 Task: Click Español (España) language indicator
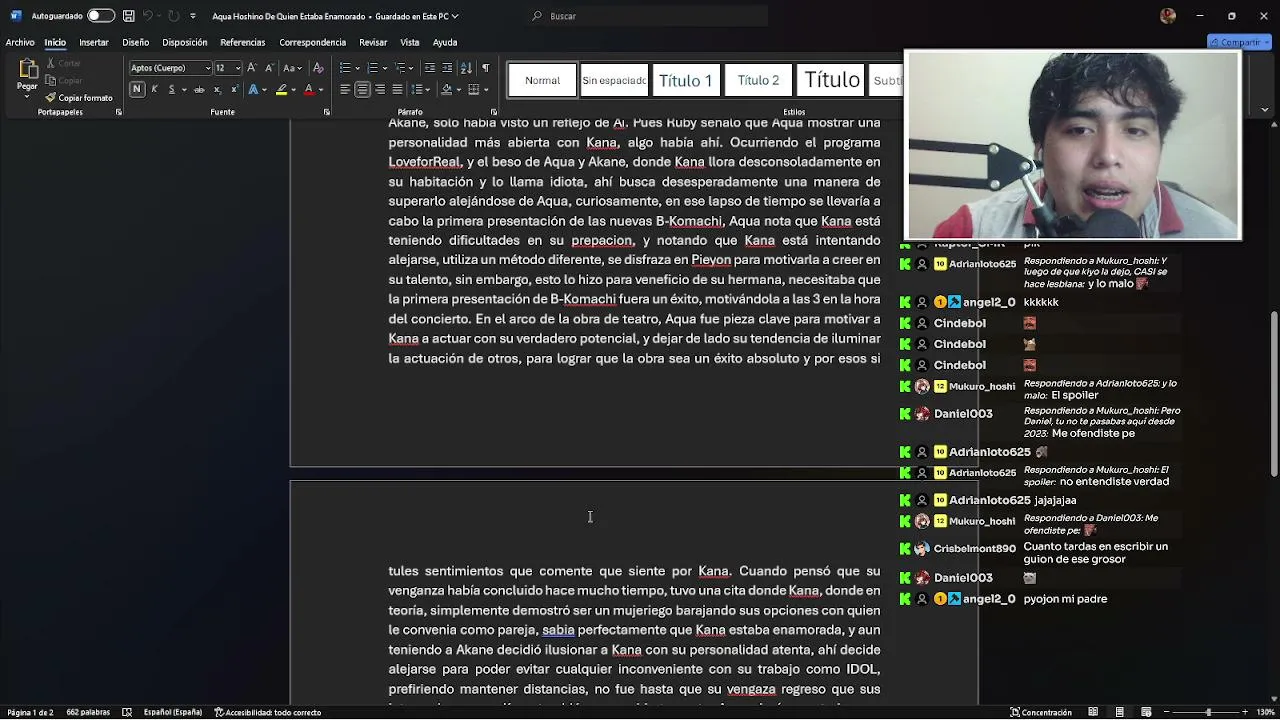[x=173, y=712]
